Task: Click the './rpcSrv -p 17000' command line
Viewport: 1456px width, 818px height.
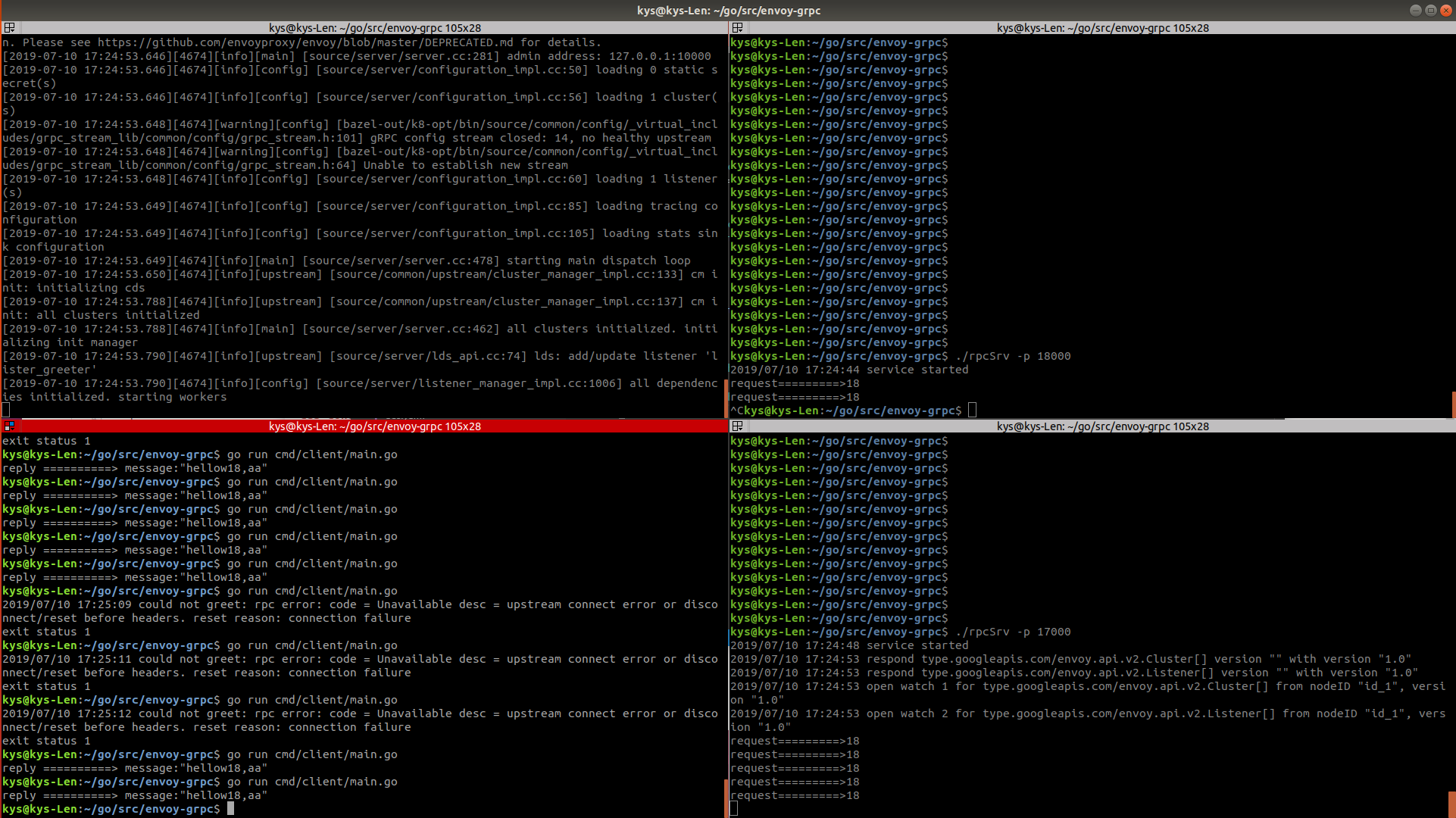Action: (x=901, y=632)
